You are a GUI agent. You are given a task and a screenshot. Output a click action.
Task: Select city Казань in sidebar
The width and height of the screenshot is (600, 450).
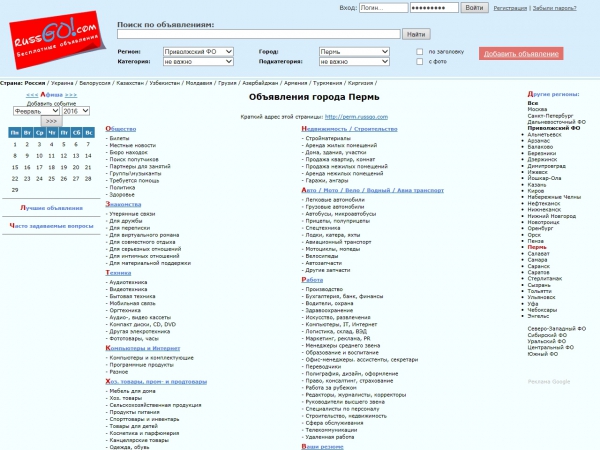pyautogui.click(x=537, y=184)
